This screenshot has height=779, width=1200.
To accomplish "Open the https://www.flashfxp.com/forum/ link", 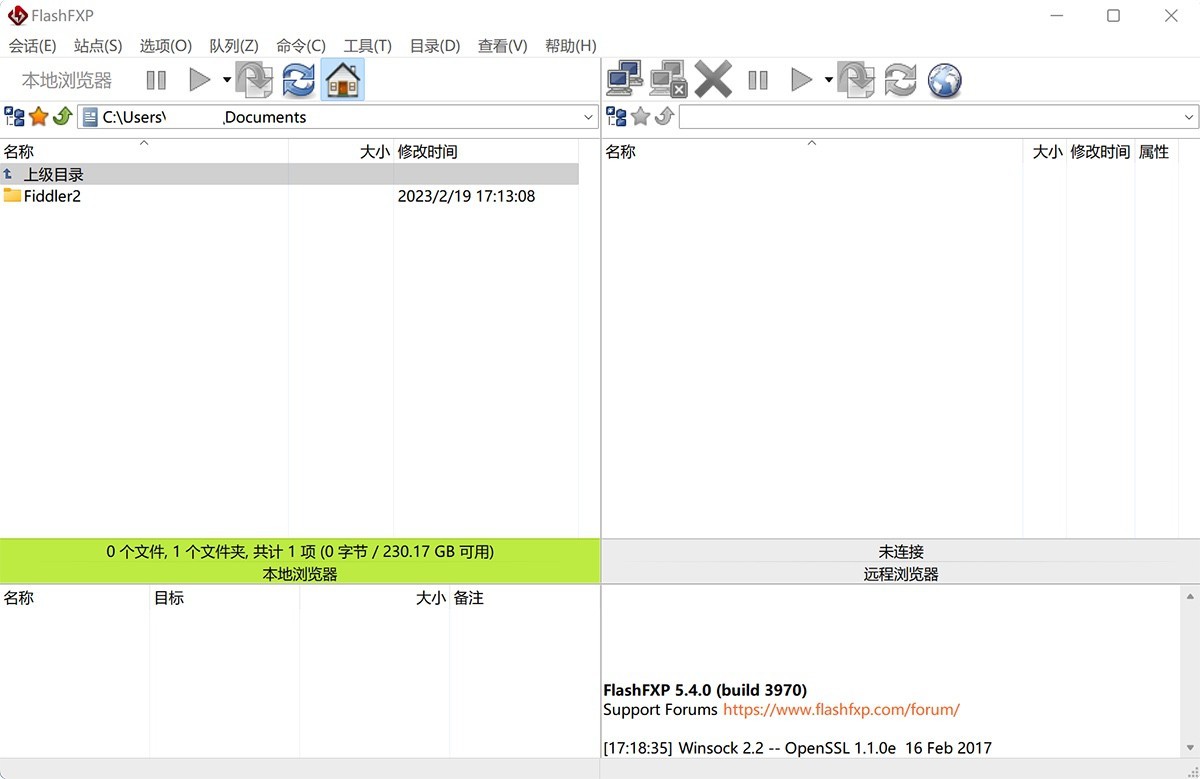I will [838, 710].
